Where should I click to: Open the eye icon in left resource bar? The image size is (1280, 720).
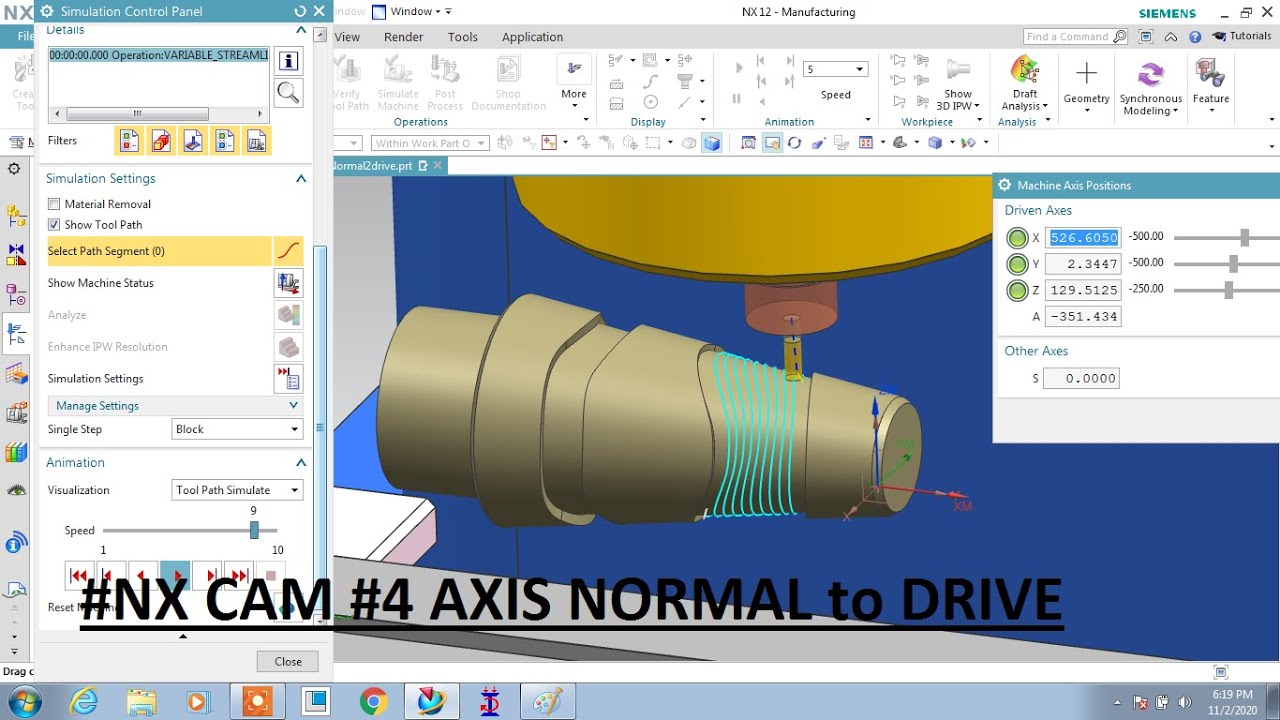click(x=16, y=490)
